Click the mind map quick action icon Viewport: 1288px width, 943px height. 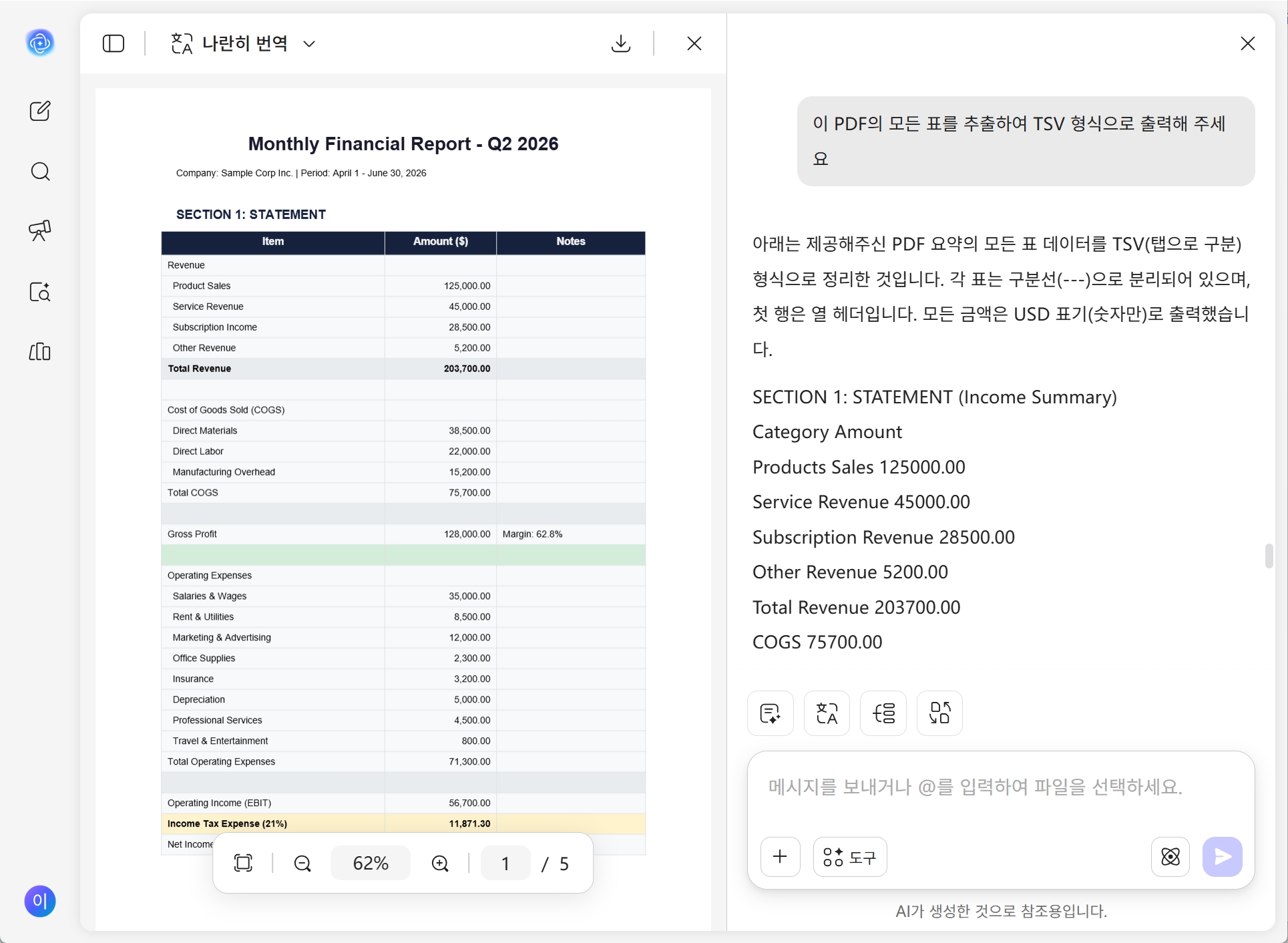pyautogui.click(x=883, y=713)
